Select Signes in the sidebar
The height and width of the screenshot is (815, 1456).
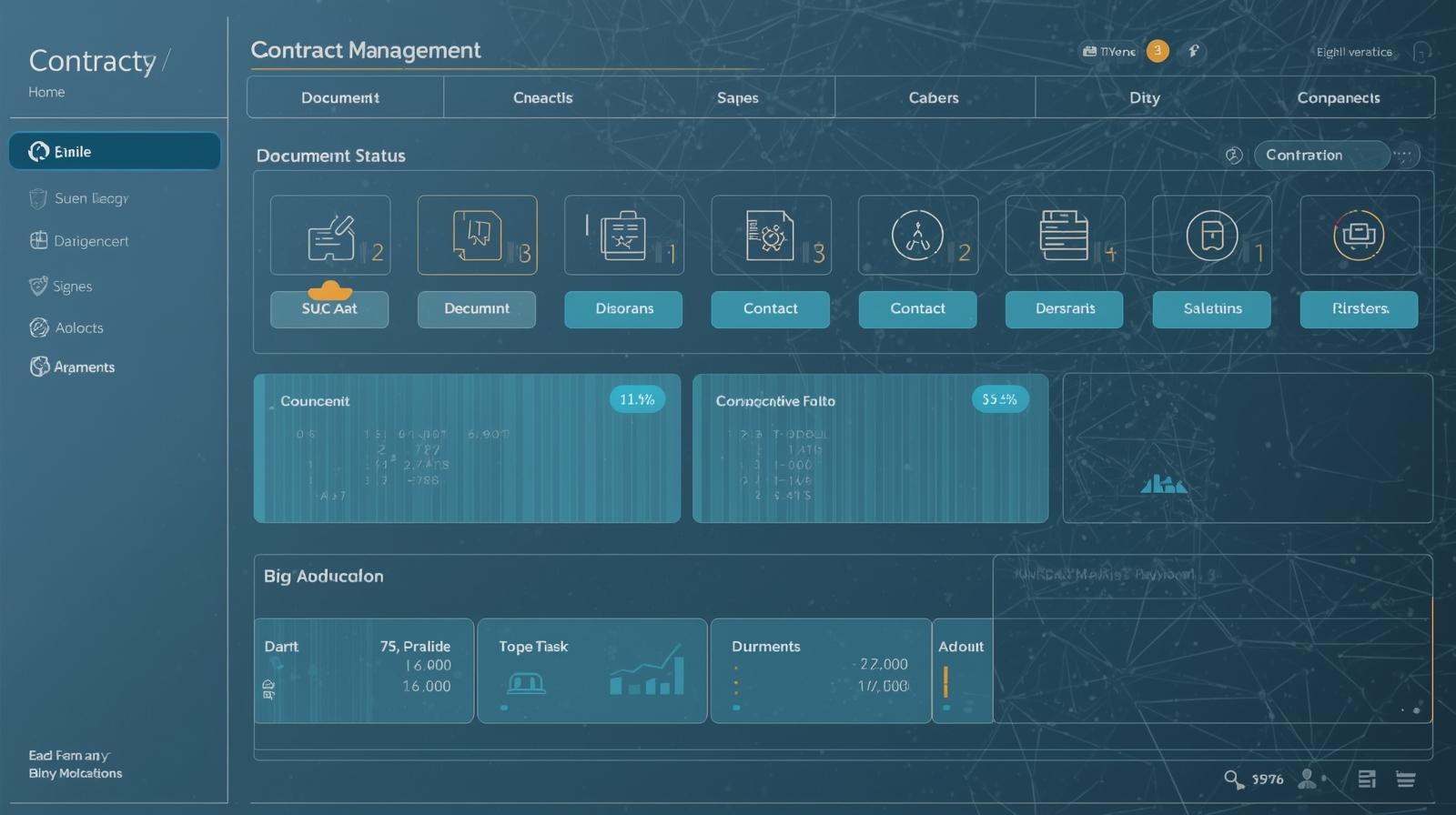72,287
